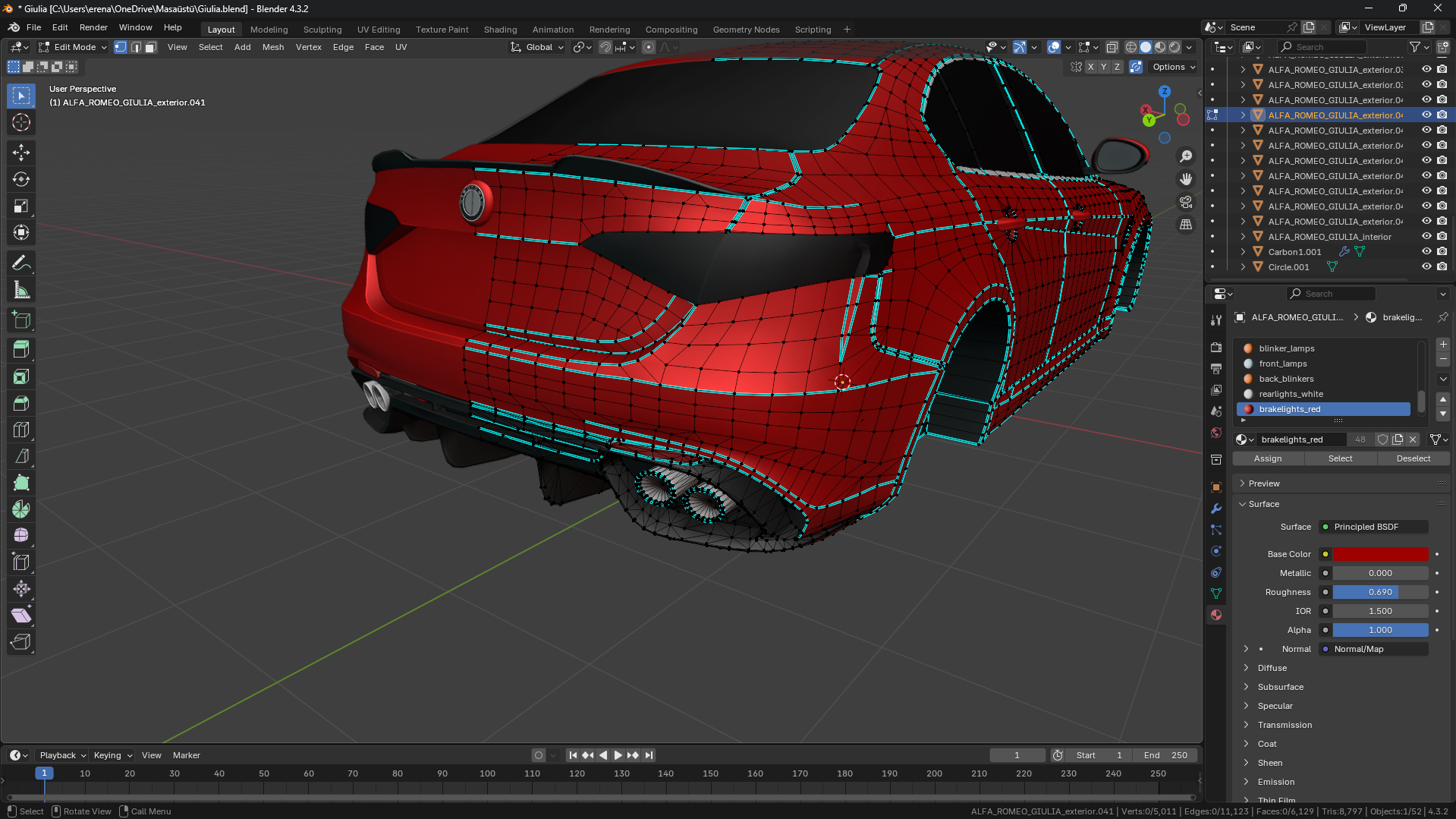The width and height of the screenshot is (1456, 819).
Task: Expand the Preview panel
Action: (x=1264, y=484)
